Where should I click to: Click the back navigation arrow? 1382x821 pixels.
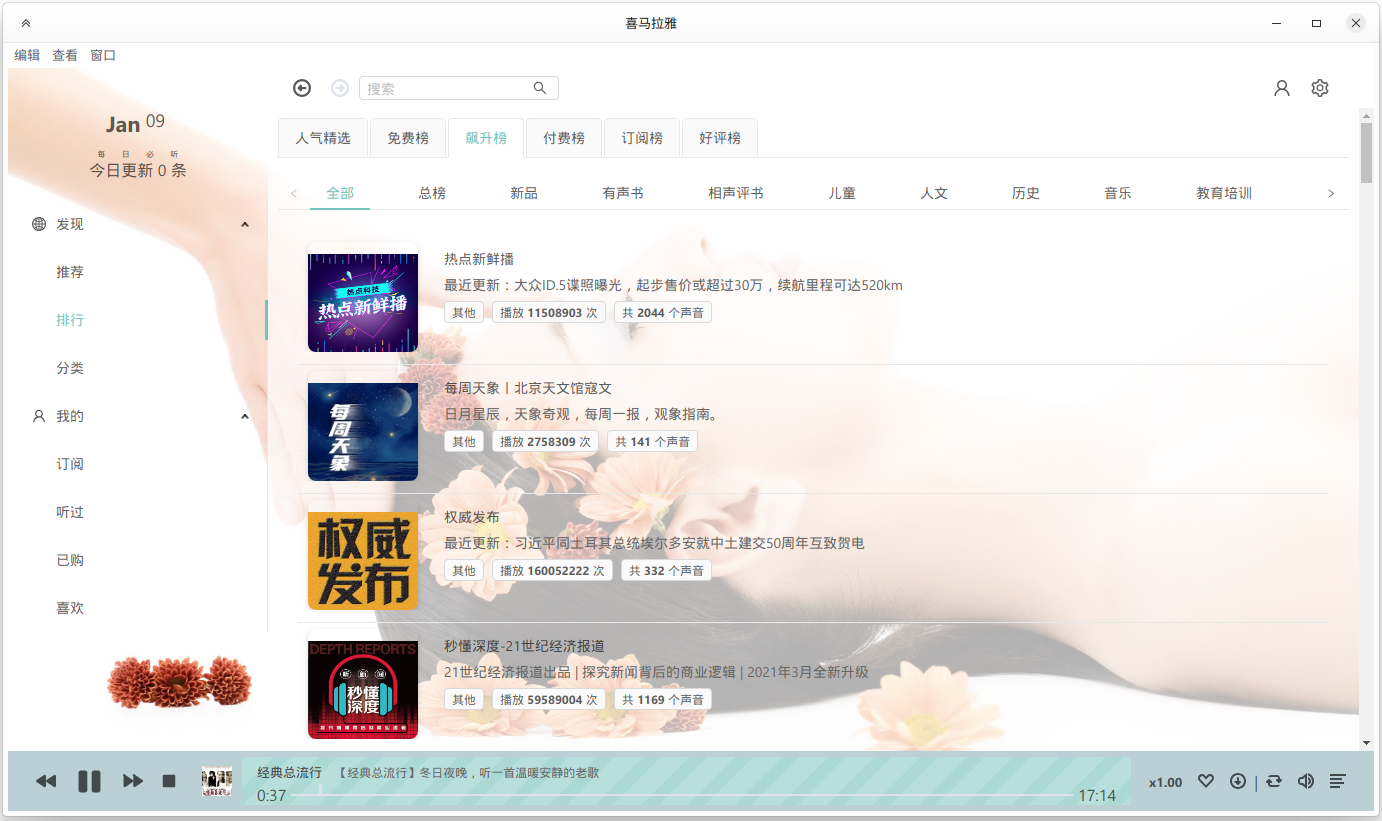pyautogui.click(x=302, y=88)
